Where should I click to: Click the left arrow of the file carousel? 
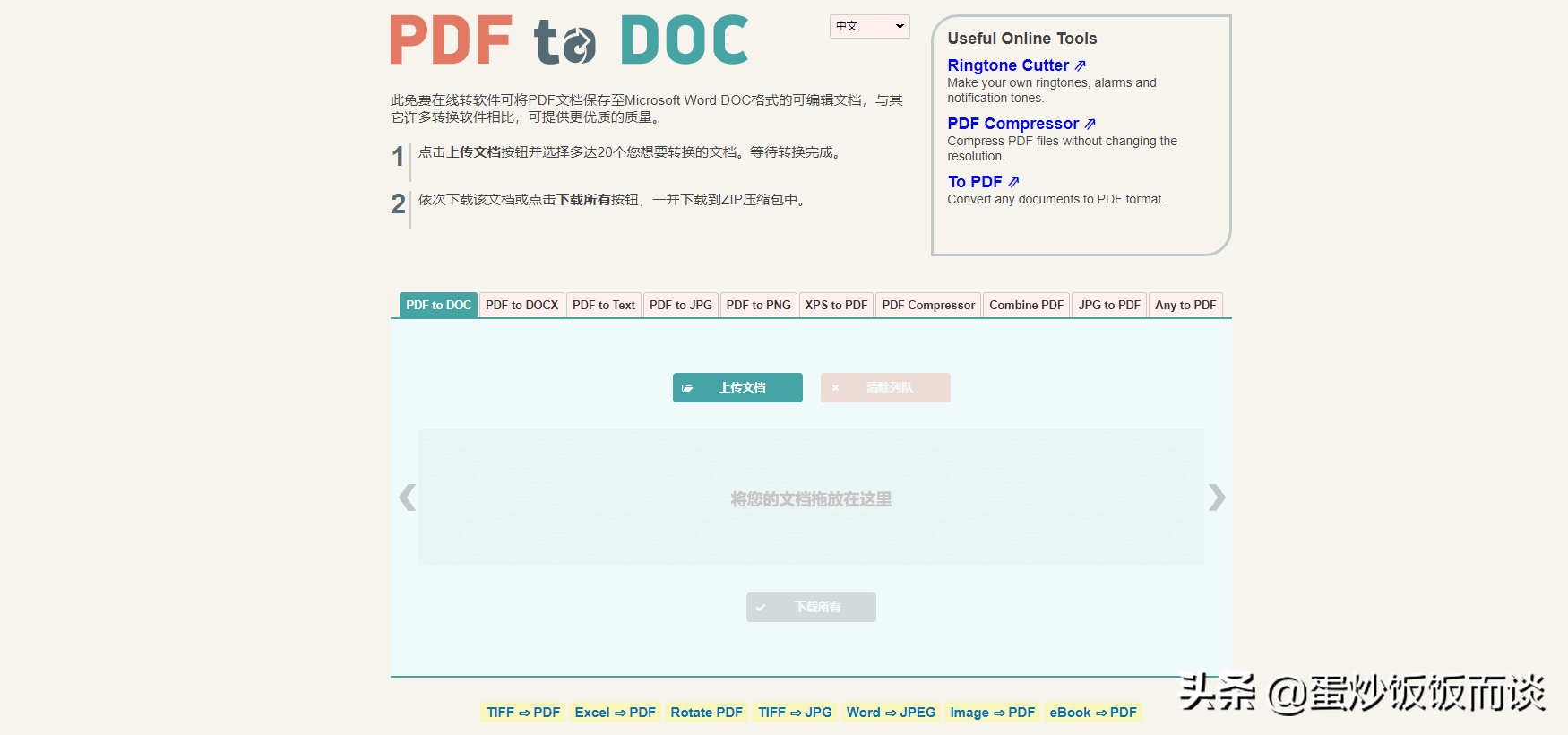[x=408, y=497]
